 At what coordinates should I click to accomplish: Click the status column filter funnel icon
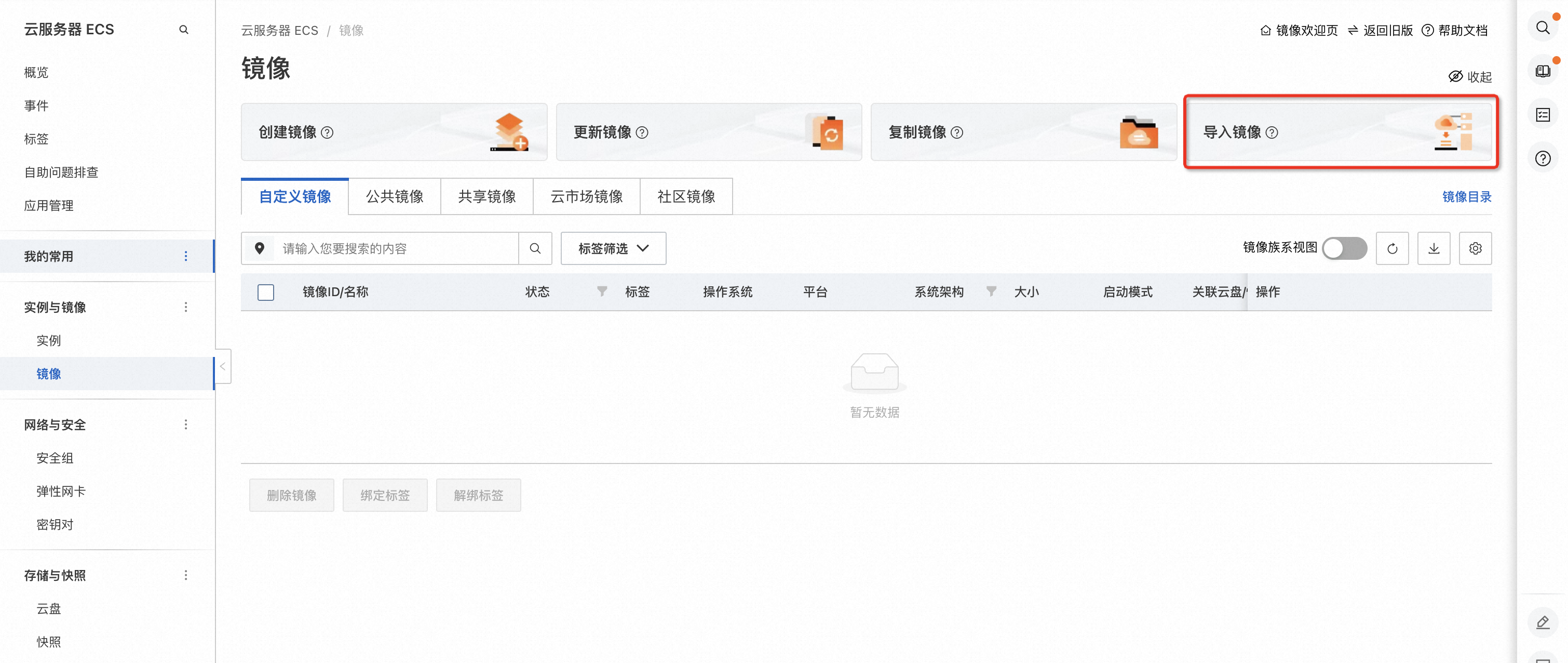(601, 291)
